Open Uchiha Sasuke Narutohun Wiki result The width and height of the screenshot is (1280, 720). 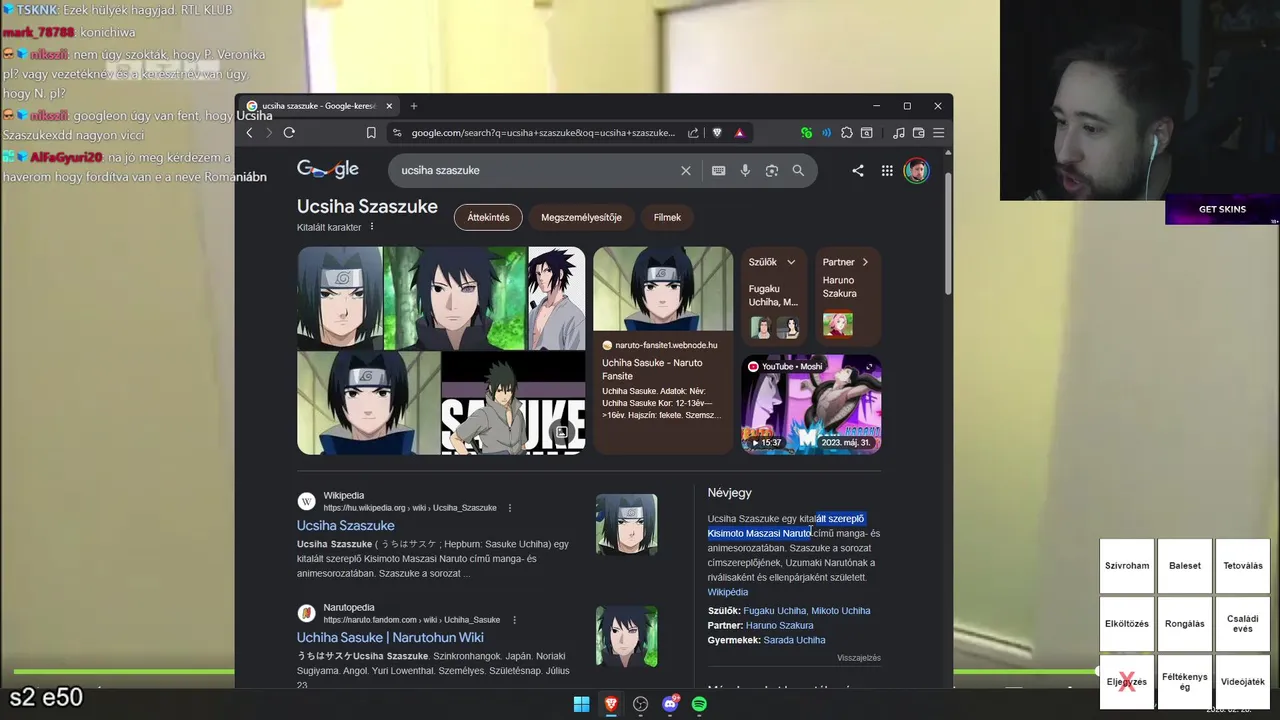click(390, 637)
